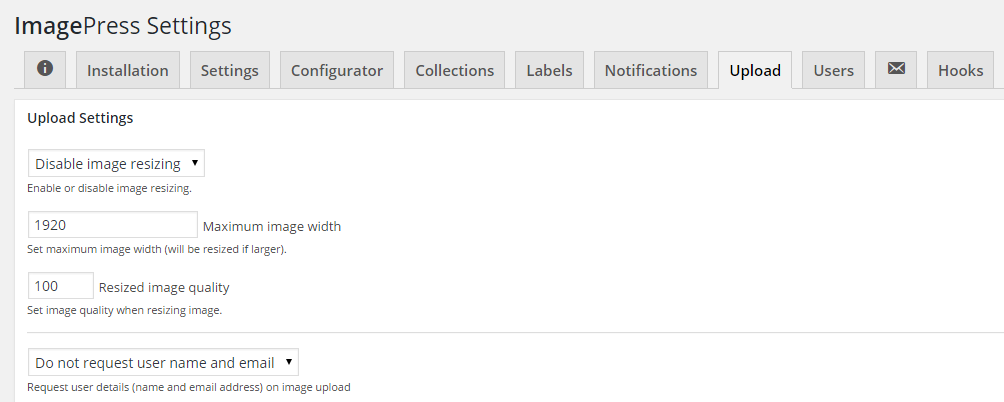Click the Resized image quality label
This screenshot has width=1004, height=402.
[164, 287]
